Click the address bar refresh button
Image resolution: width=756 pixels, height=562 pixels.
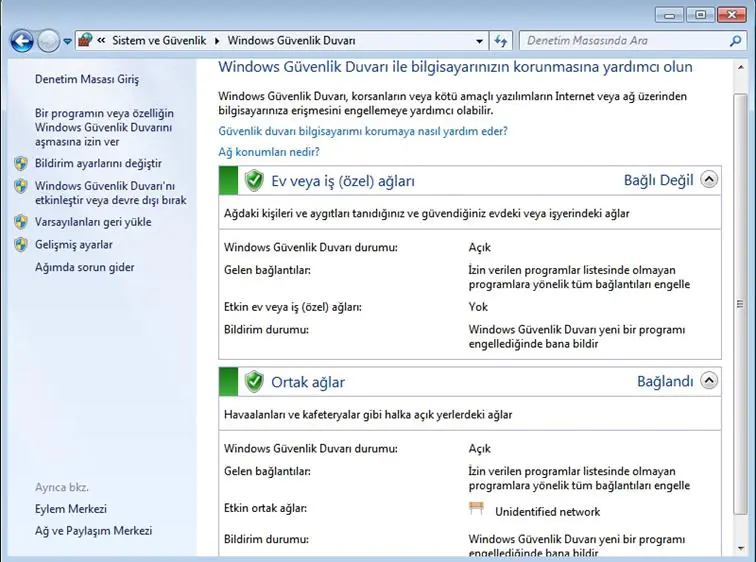point(501,41)
